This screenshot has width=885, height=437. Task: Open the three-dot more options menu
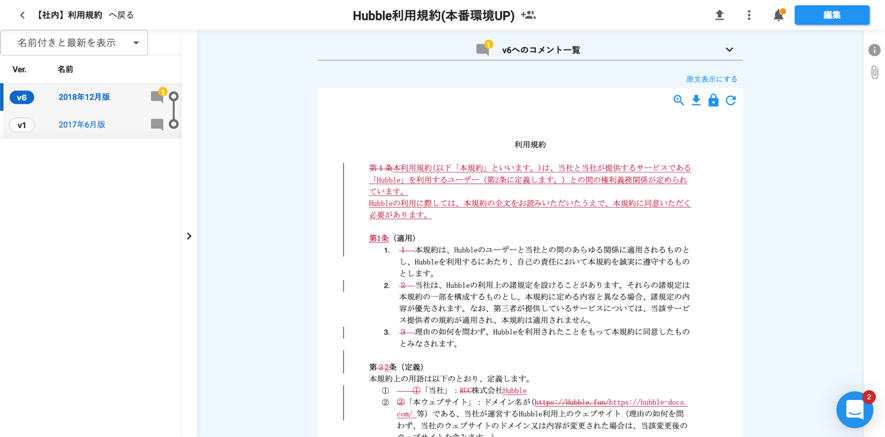(x=749, y=15)
